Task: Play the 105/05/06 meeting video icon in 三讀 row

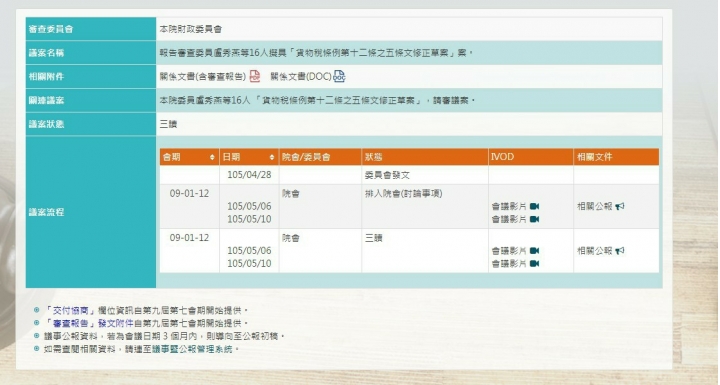Action: click(x=534, y=250)
